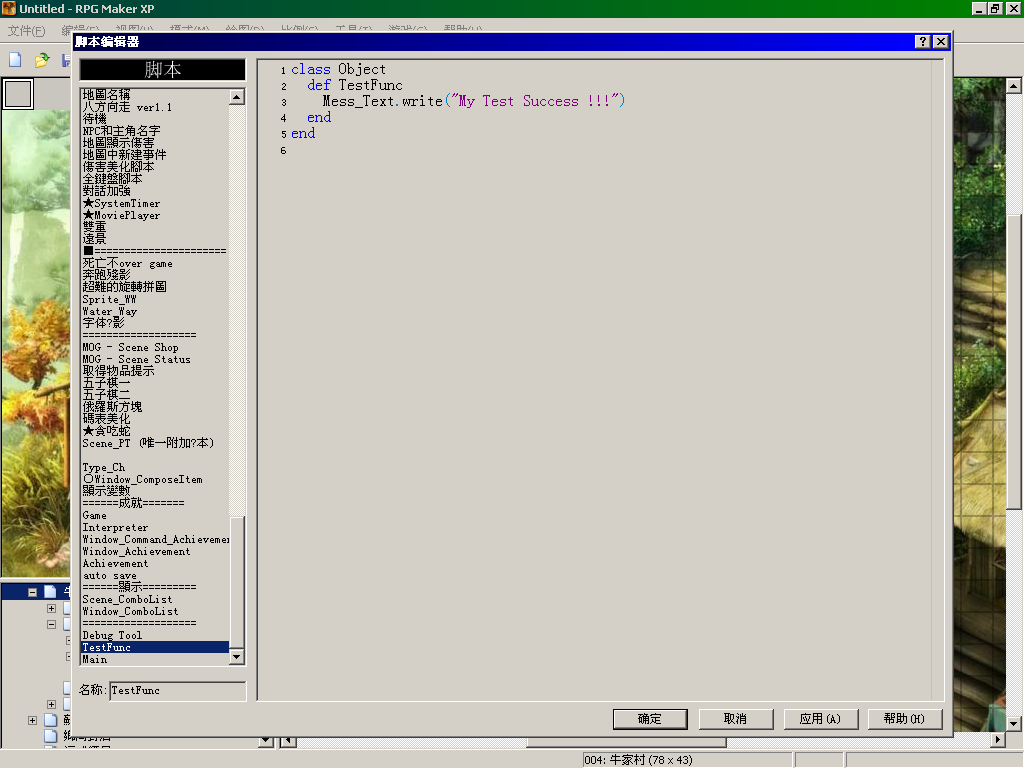
Task: Click script list scroll down arrow
Action: coord(237,657)
